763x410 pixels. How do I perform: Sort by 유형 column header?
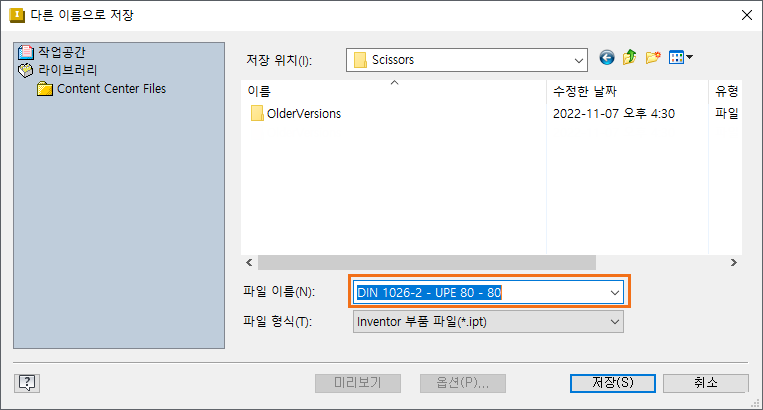(726, 91)
